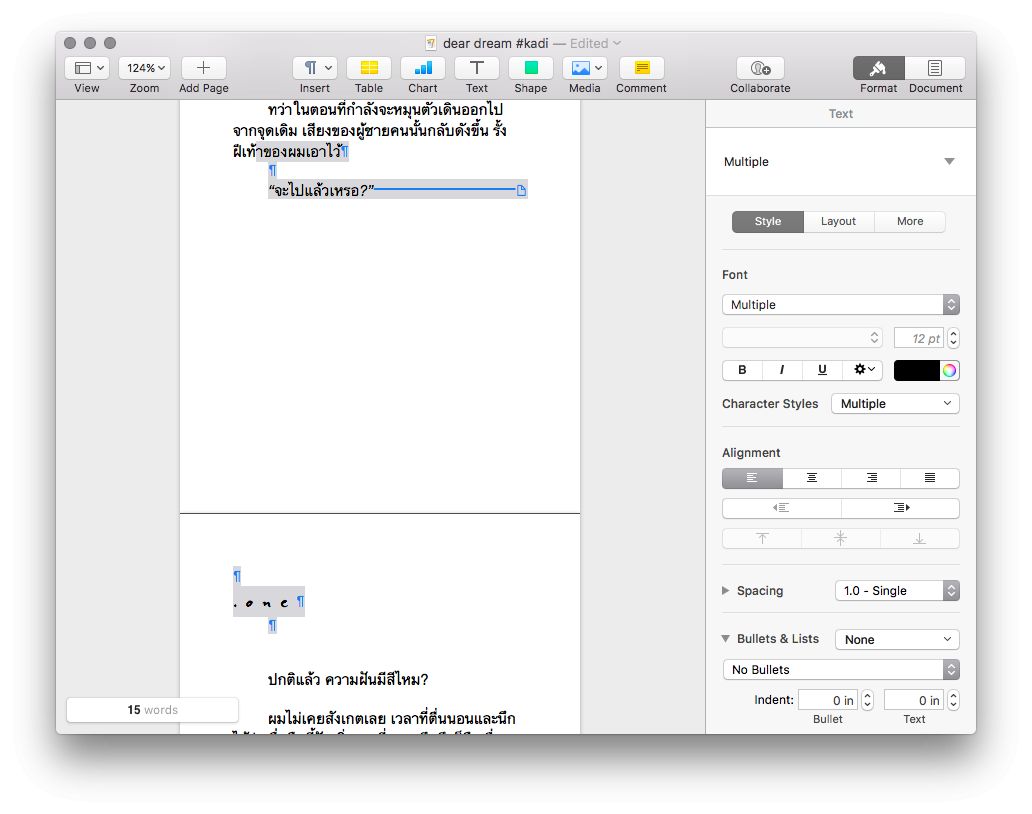Toggle Underline text formatting
This screenshot has width=1032, height=814.
point(822,370)
